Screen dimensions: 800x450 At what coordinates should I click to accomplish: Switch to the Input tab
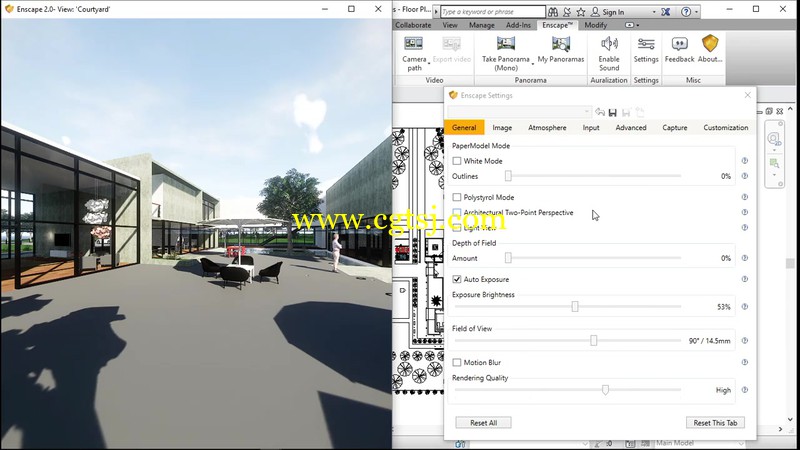click(591, 128)
